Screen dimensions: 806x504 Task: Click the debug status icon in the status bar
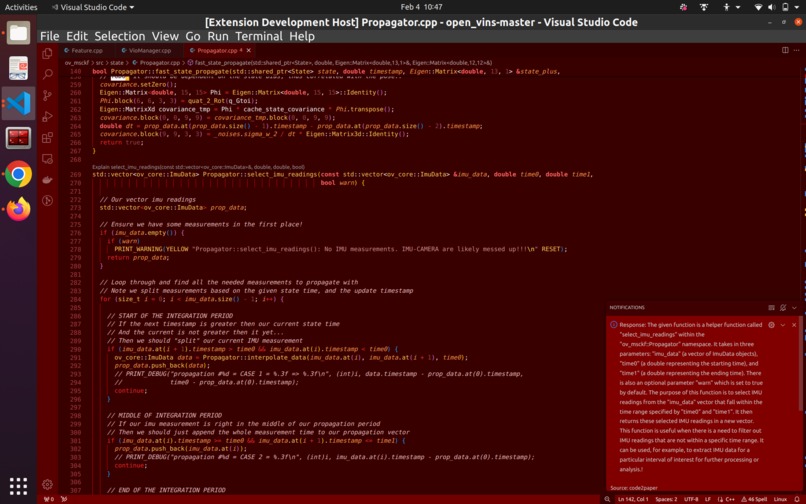64,499
